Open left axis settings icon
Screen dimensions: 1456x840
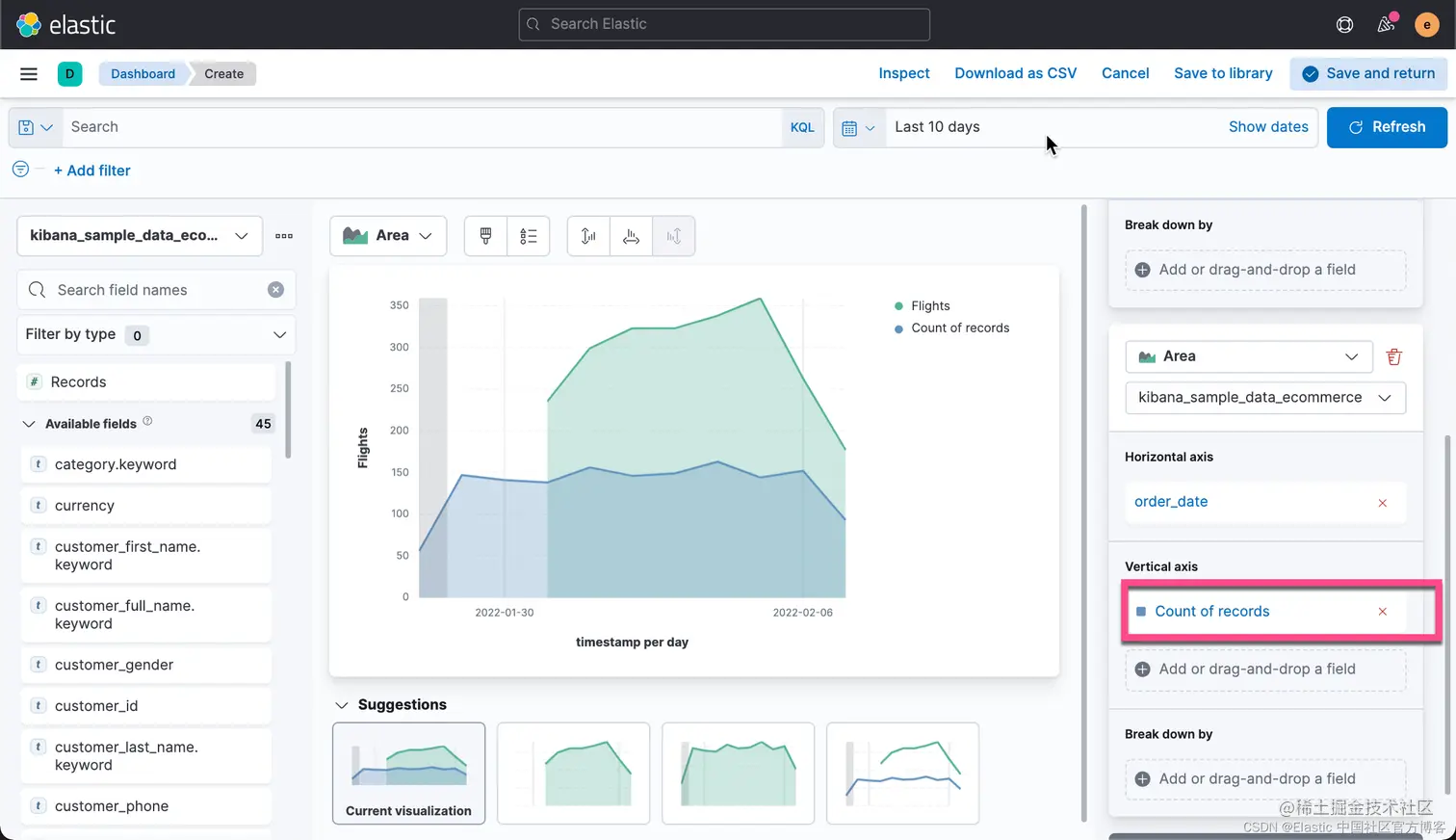[x=588, y=236]
